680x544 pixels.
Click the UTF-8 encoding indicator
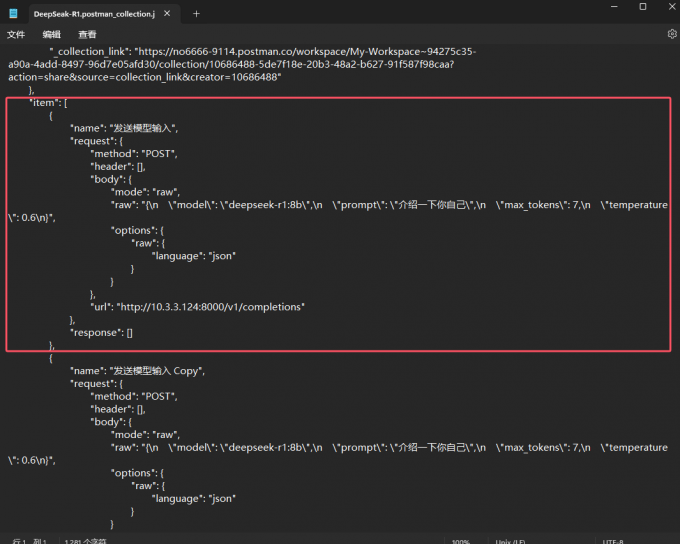tap(613, 541)
